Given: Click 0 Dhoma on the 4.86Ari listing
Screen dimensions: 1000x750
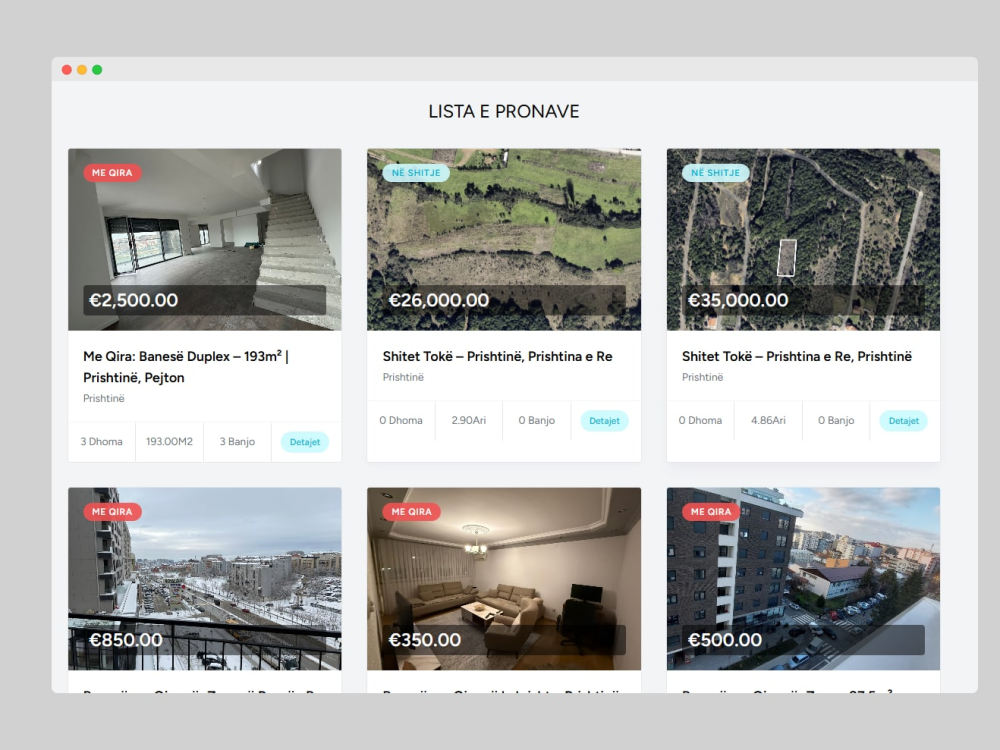Looking at the screenshot, I should tap(700, 420).
